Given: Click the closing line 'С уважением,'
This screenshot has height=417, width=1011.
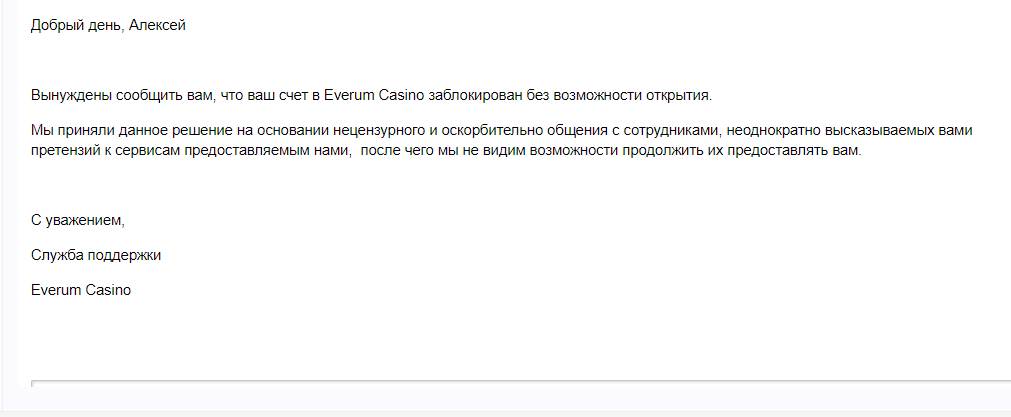Looking at the screenshot, I should (77, 220).
